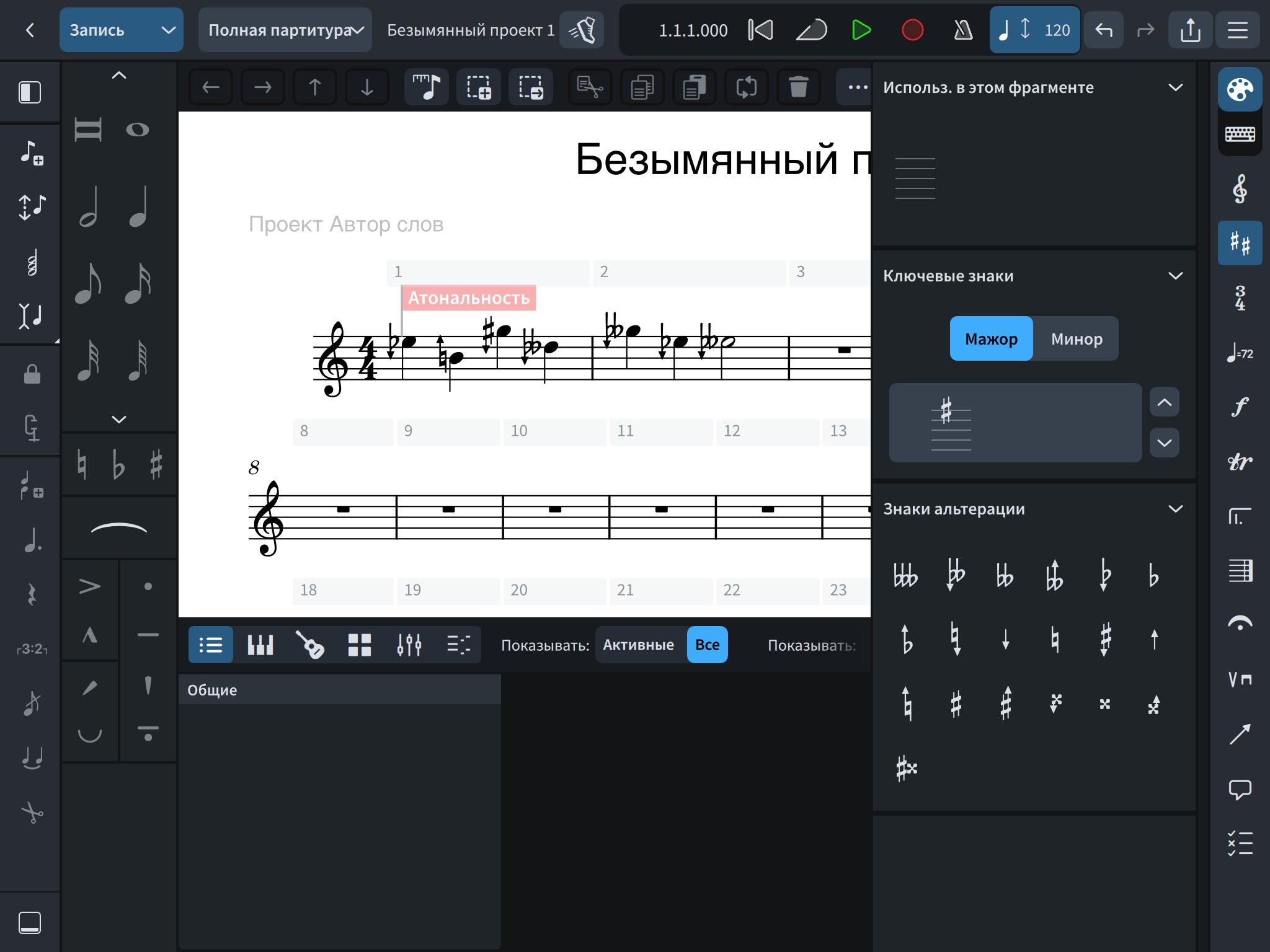Screen dimensions: 1270x952
Task: Click the metronome click icon
Action: [x=963, y=30]
